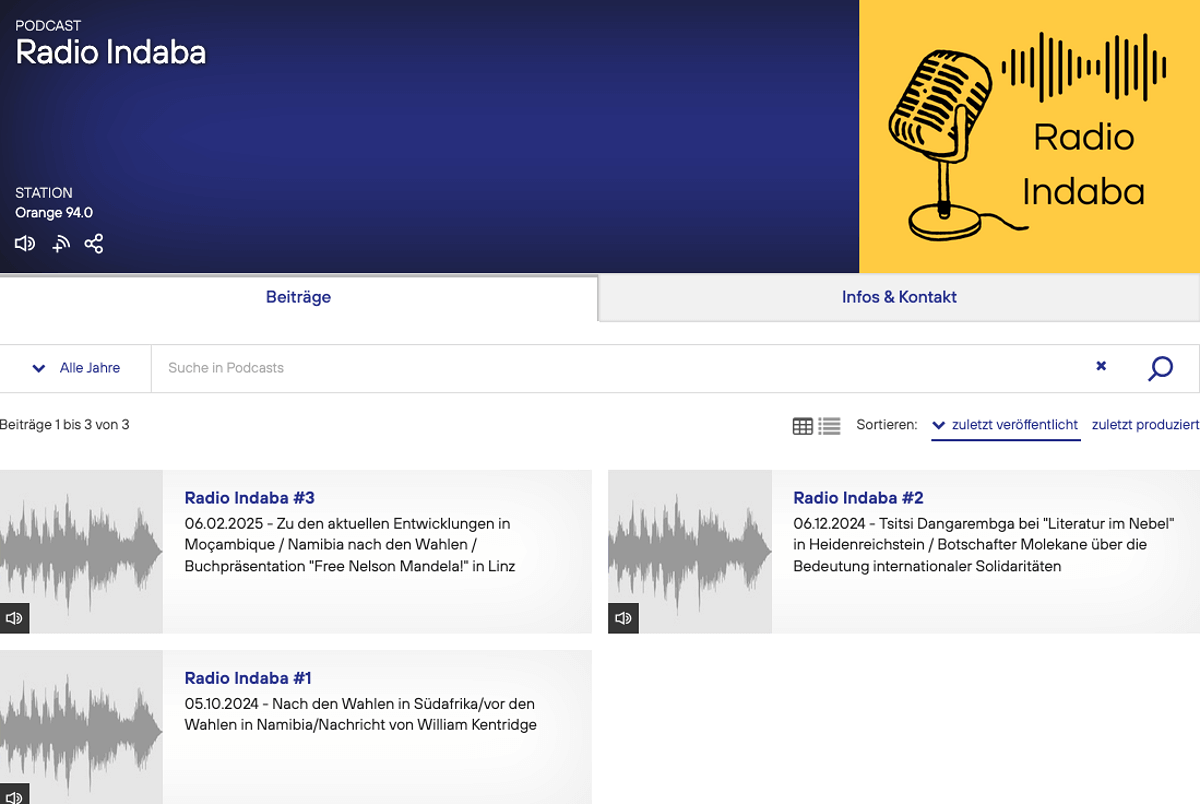
Task: Open the Radio Indaba #3 episode
Action: click(x=247, y=497)
